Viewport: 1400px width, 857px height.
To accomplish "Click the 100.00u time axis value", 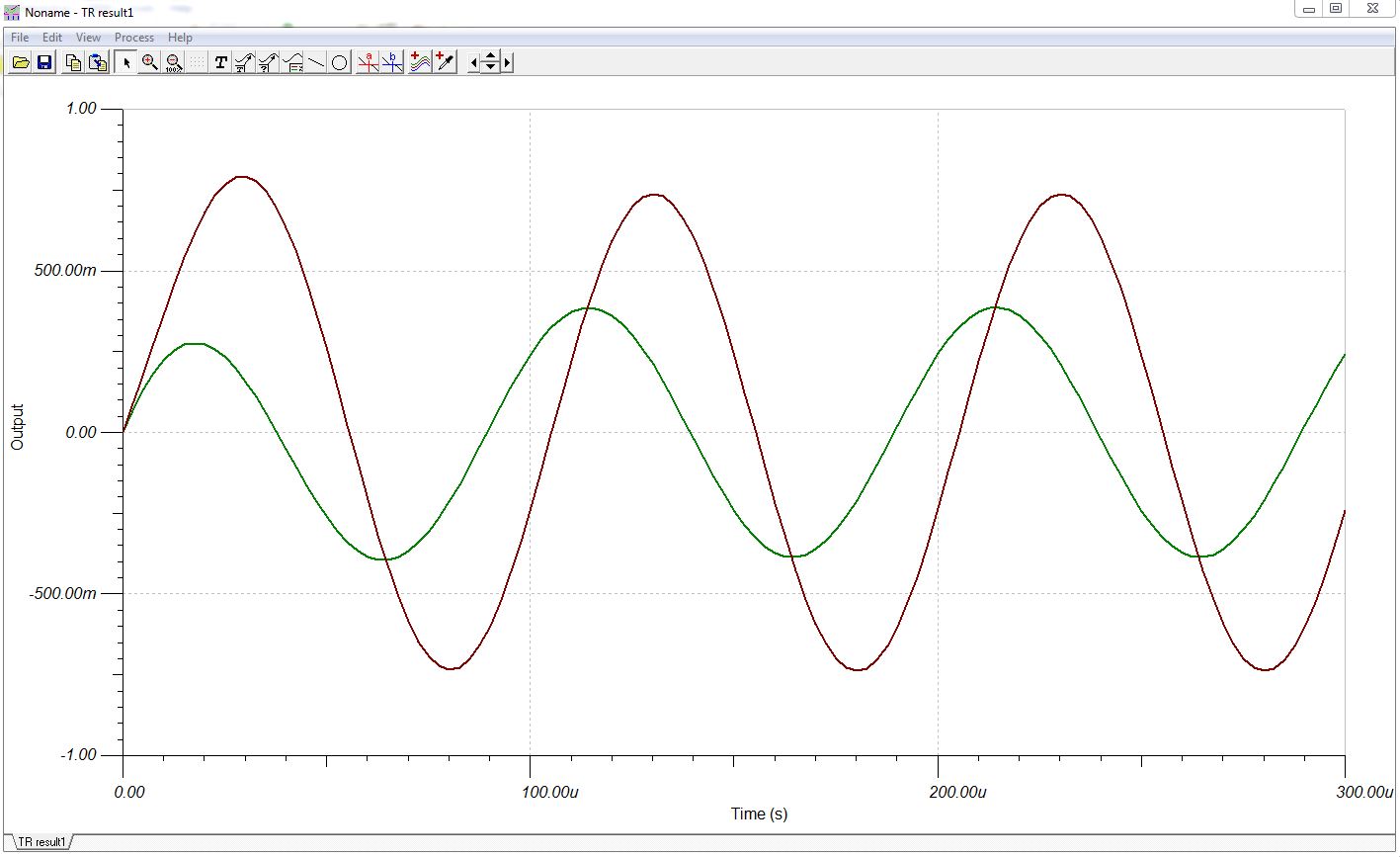I will tap(550, 793).
